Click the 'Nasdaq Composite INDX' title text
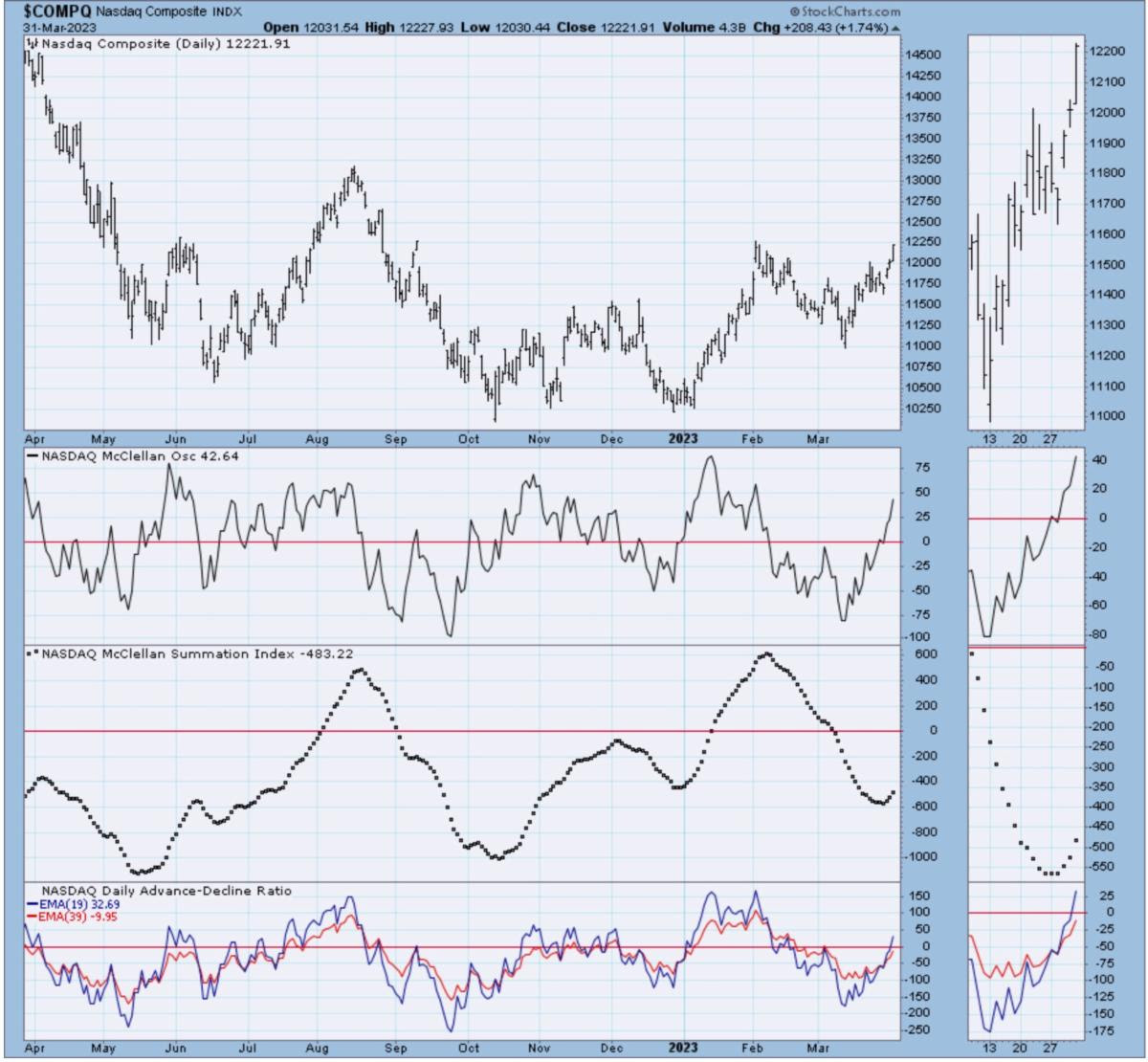This screenshot has height=1062, width=1148. click(x=167, y=11)
